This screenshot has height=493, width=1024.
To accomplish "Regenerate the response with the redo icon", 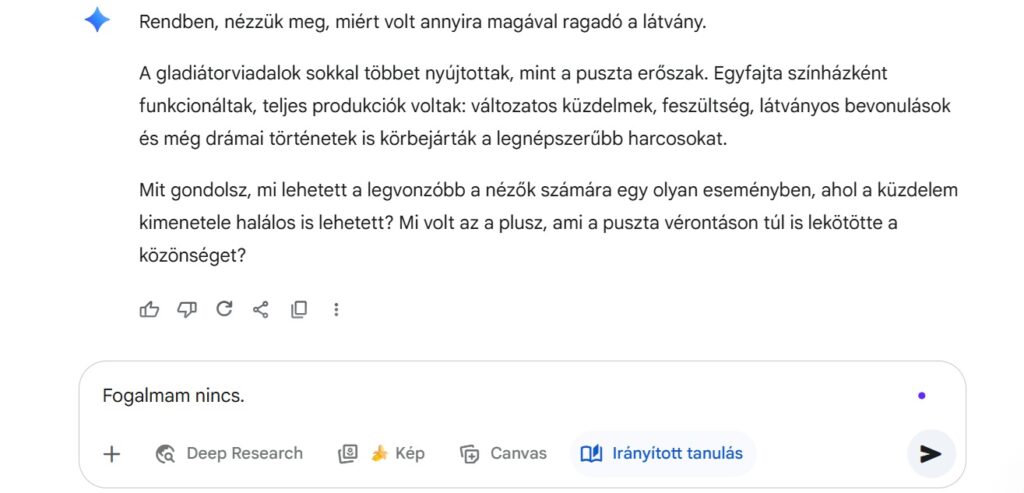I will click(x=224, y=310).
